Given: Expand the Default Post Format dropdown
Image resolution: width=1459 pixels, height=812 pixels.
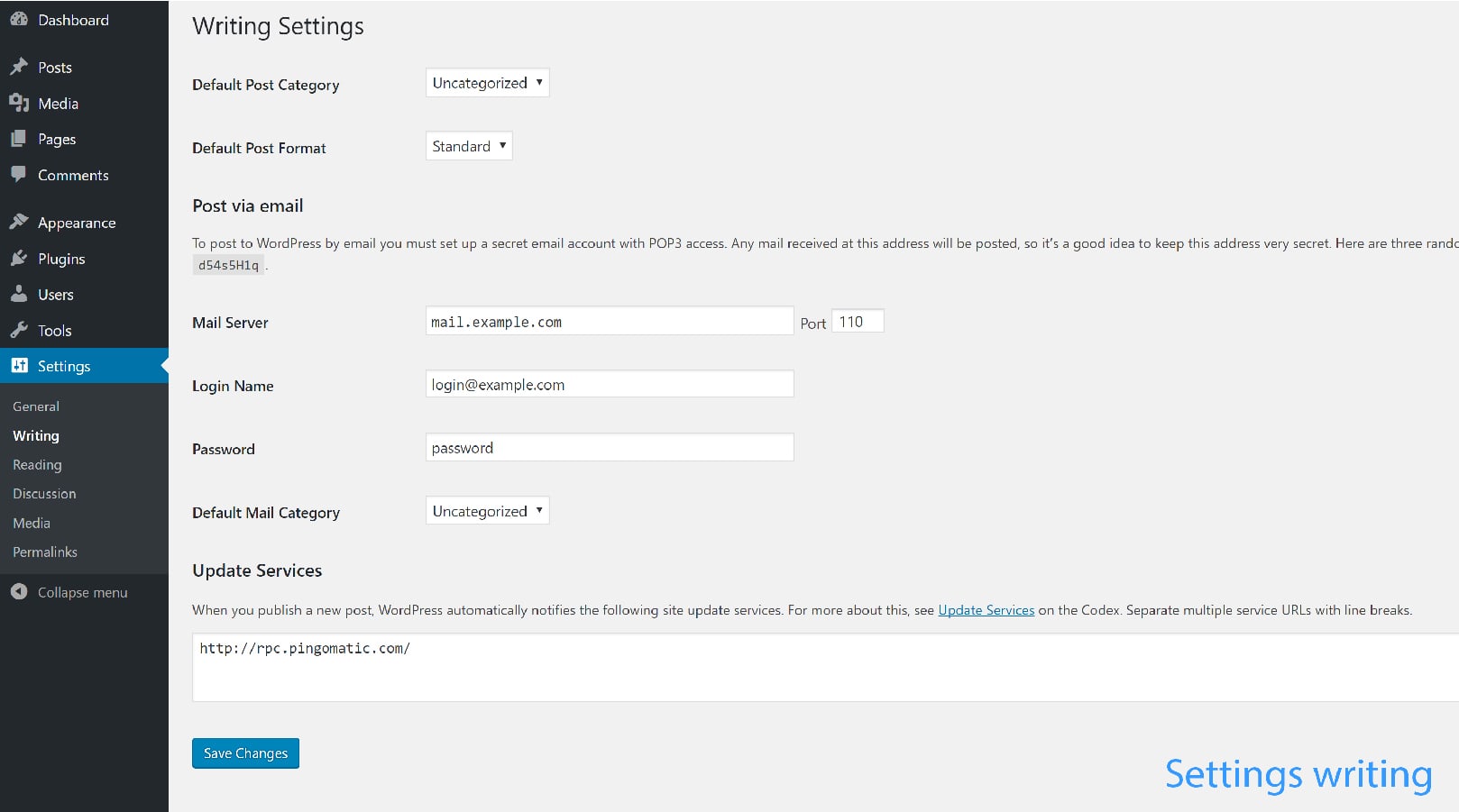Looking at the screenshot, I should [x=469, y=146].
